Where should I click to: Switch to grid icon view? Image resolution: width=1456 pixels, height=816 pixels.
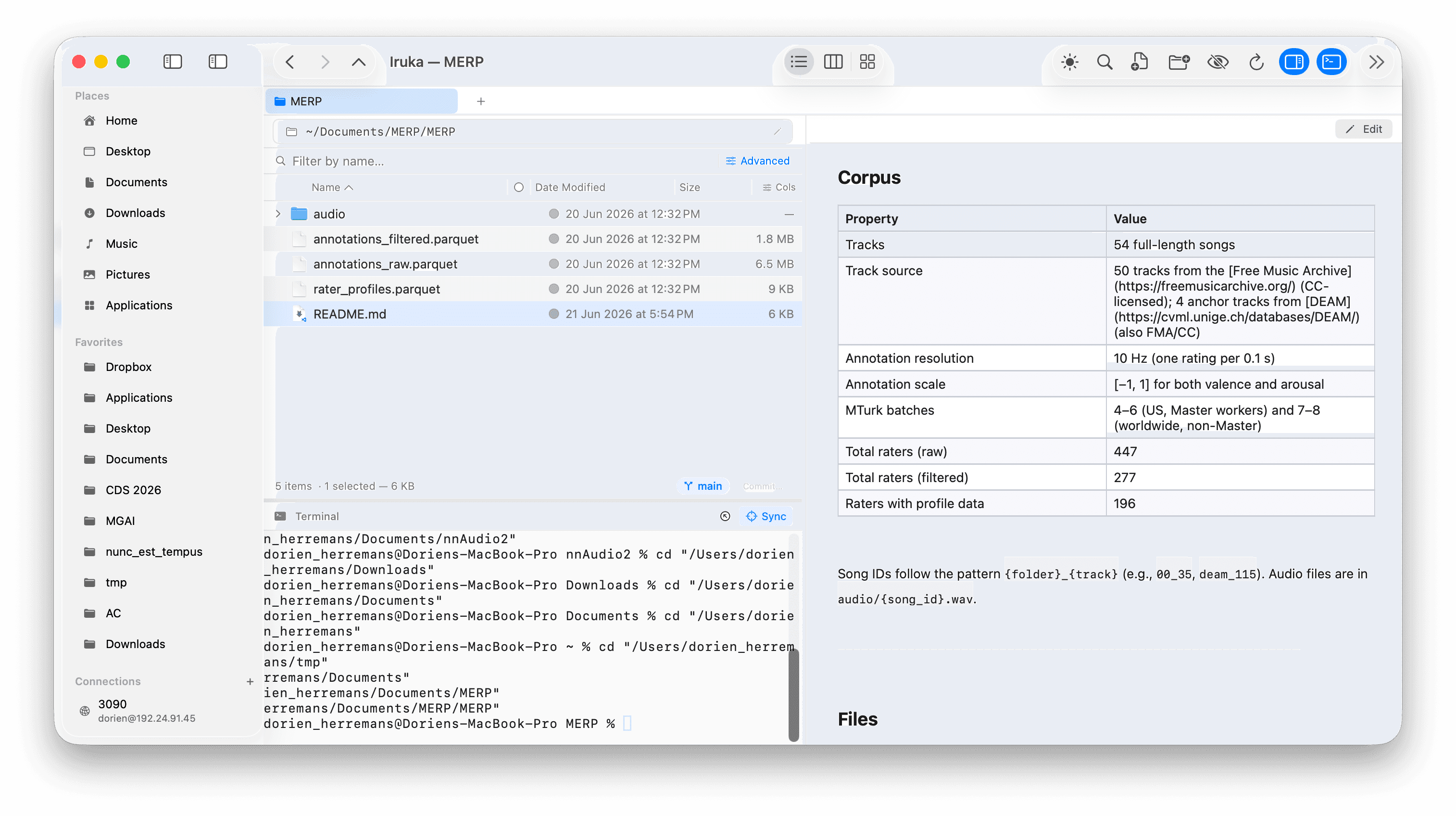pos(867,62)
